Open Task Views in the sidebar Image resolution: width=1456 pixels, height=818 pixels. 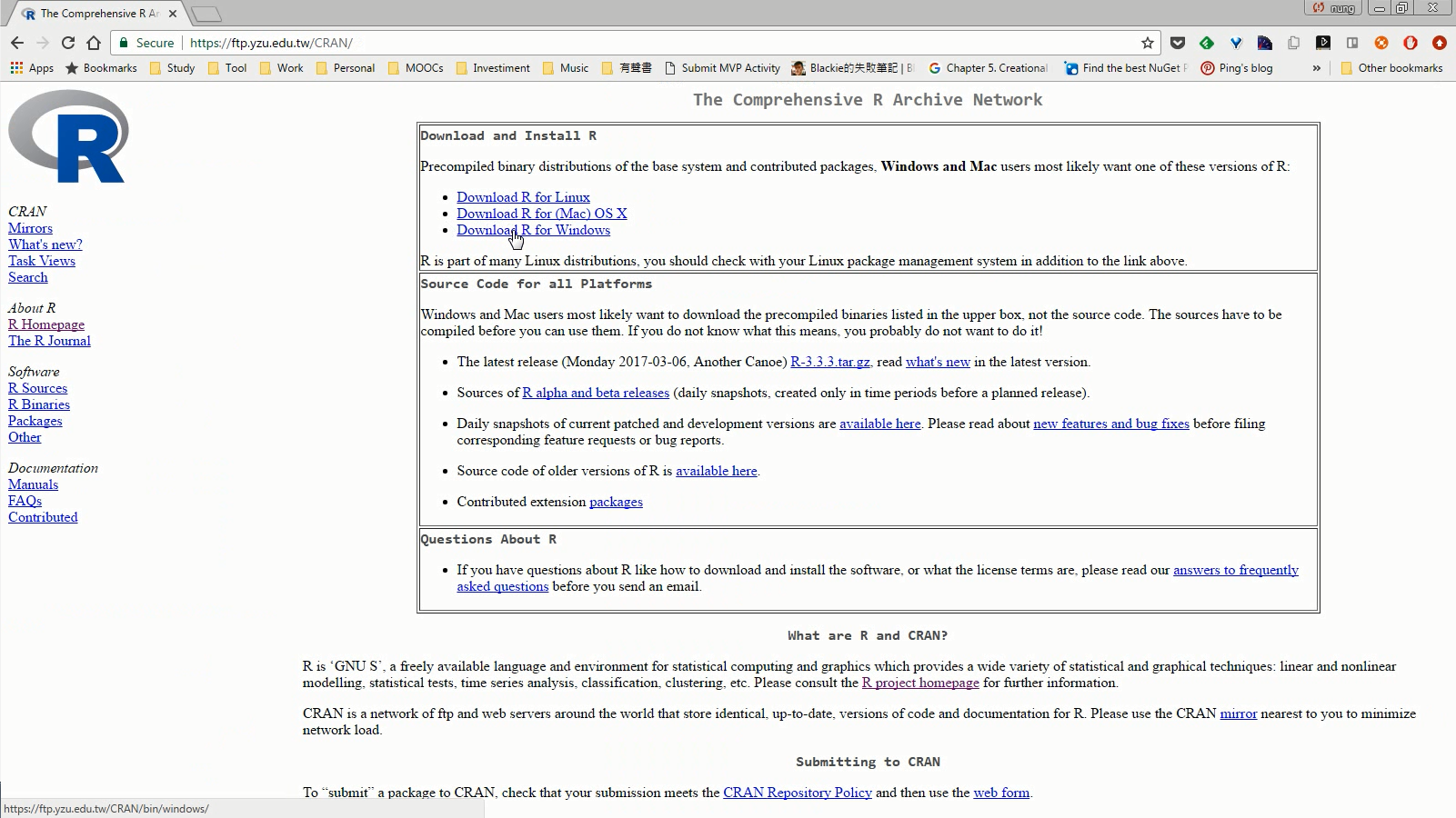coord(42,261)
